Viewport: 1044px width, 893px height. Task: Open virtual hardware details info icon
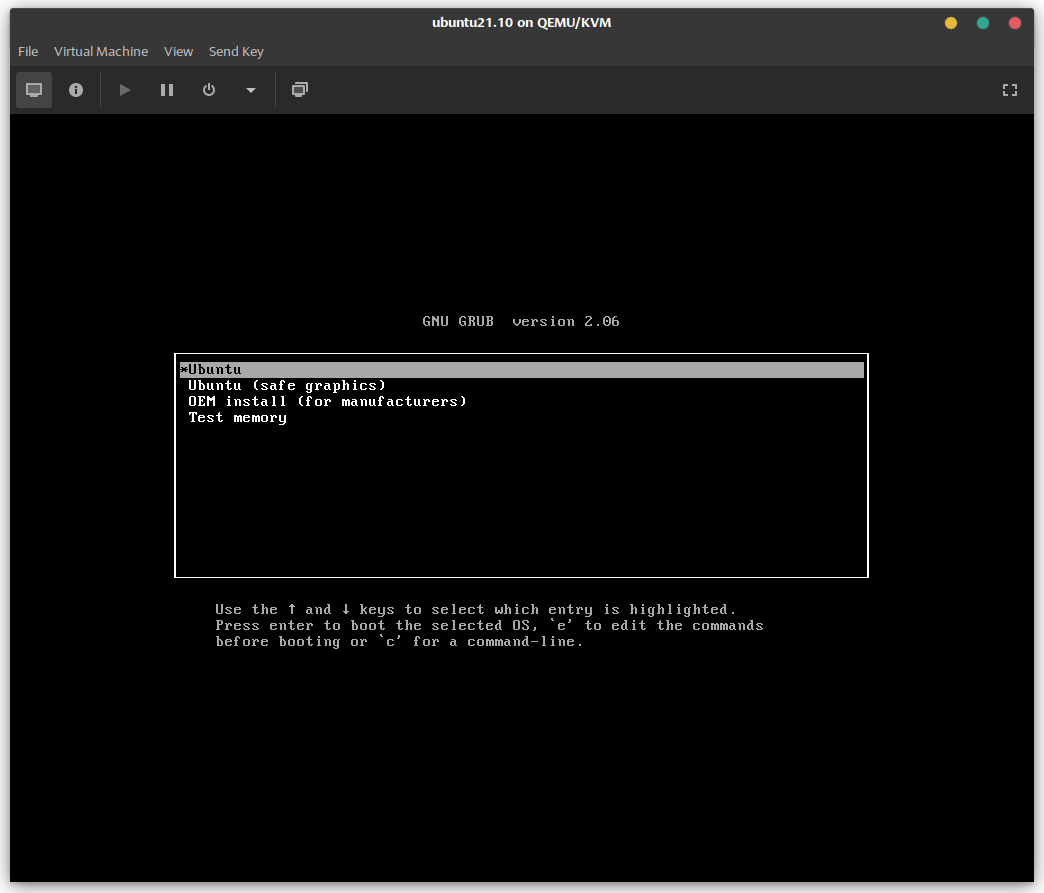point(76,90)
